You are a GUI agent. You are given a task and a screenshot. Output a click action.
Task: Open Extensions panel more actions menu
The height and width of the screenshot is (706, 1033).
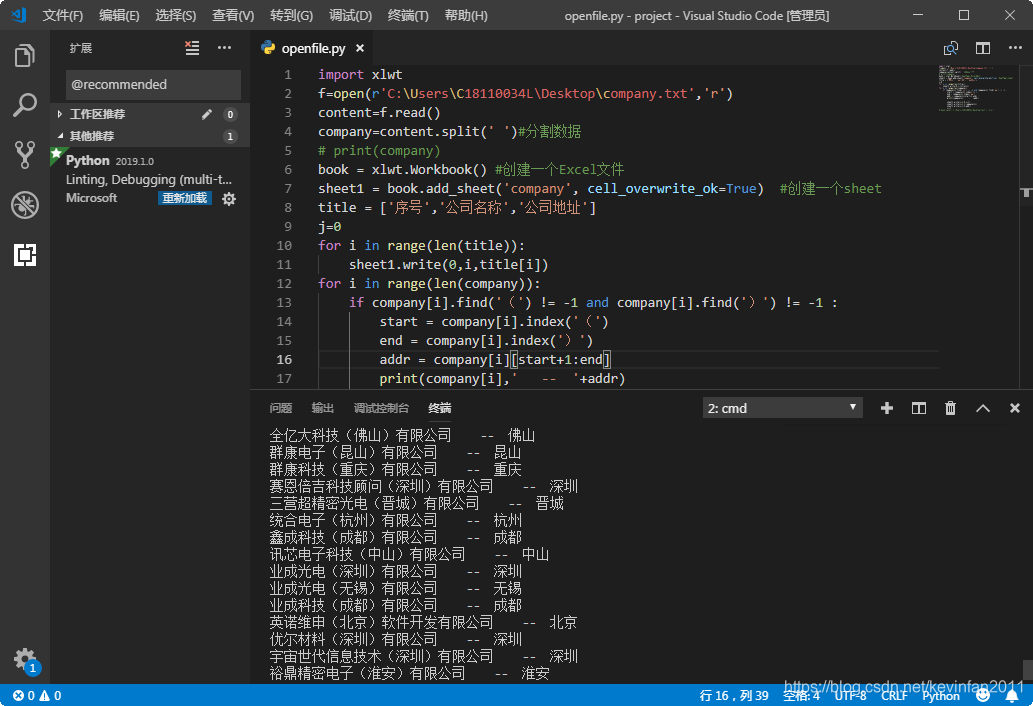coord(224,47)
